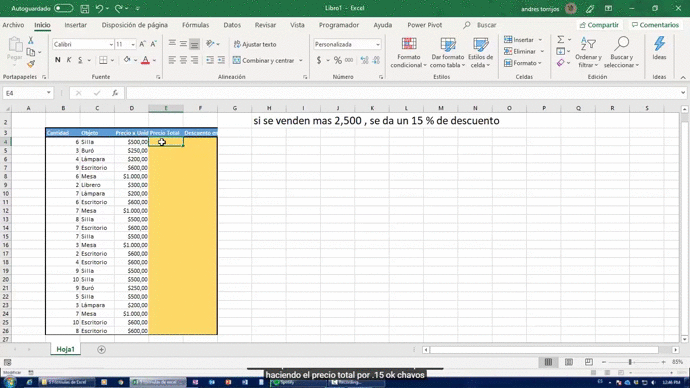Click the Compartir button
The height and width of the screenshot is (388, 690).
pos(599,25)
